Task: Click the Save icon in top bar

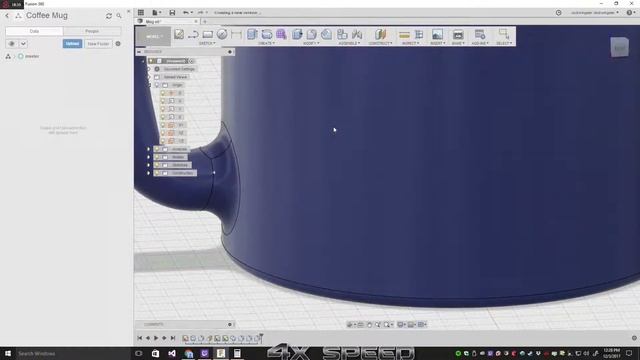Action: pyautogui.click(x=172, y=13)
